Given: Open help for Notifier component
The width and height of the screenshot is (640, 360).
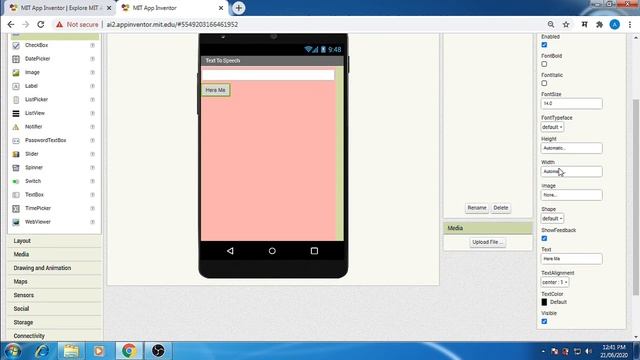Looking at the screenshot, I should click(x=93, y=127).
